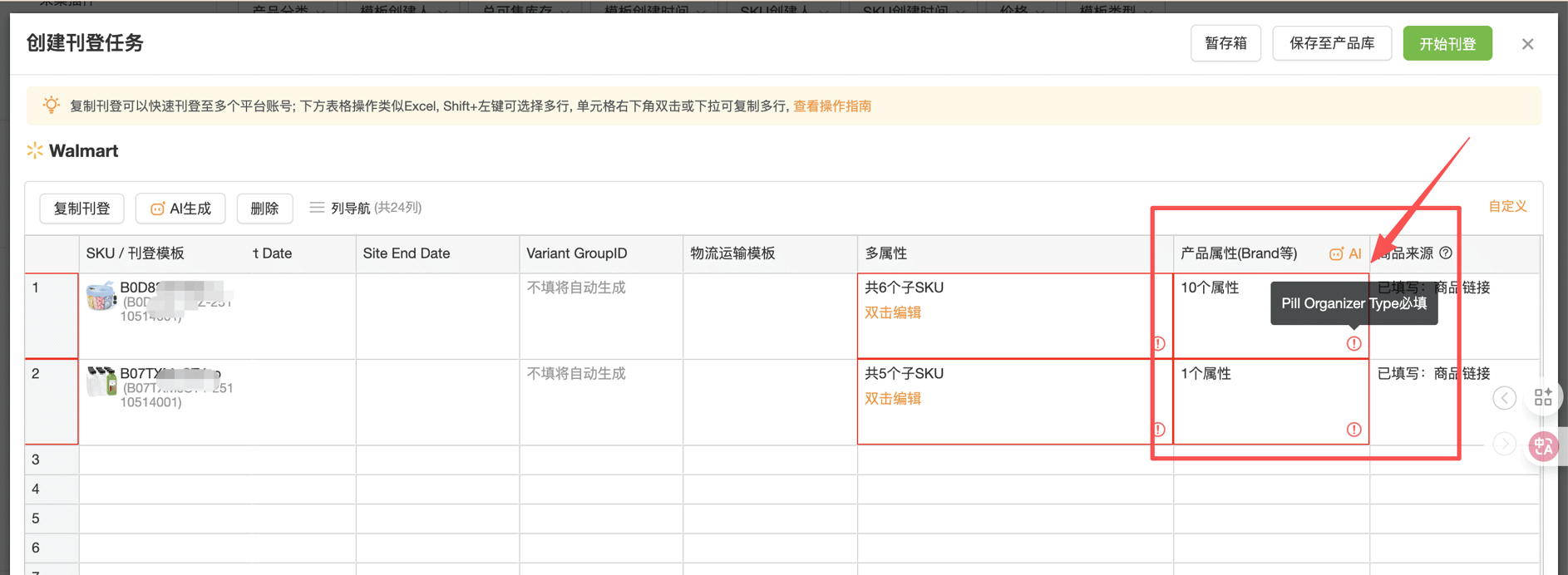
Task: Click 物流运输模板 cell in row 1
Action: (770, 316)
